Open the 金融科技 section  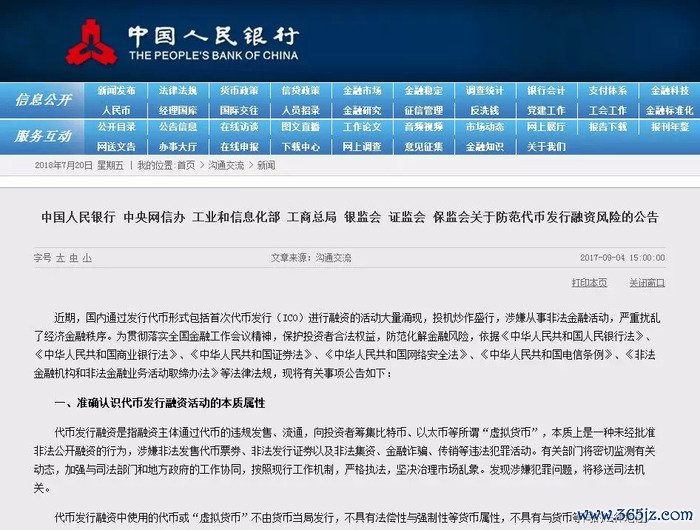click(670, 91)
